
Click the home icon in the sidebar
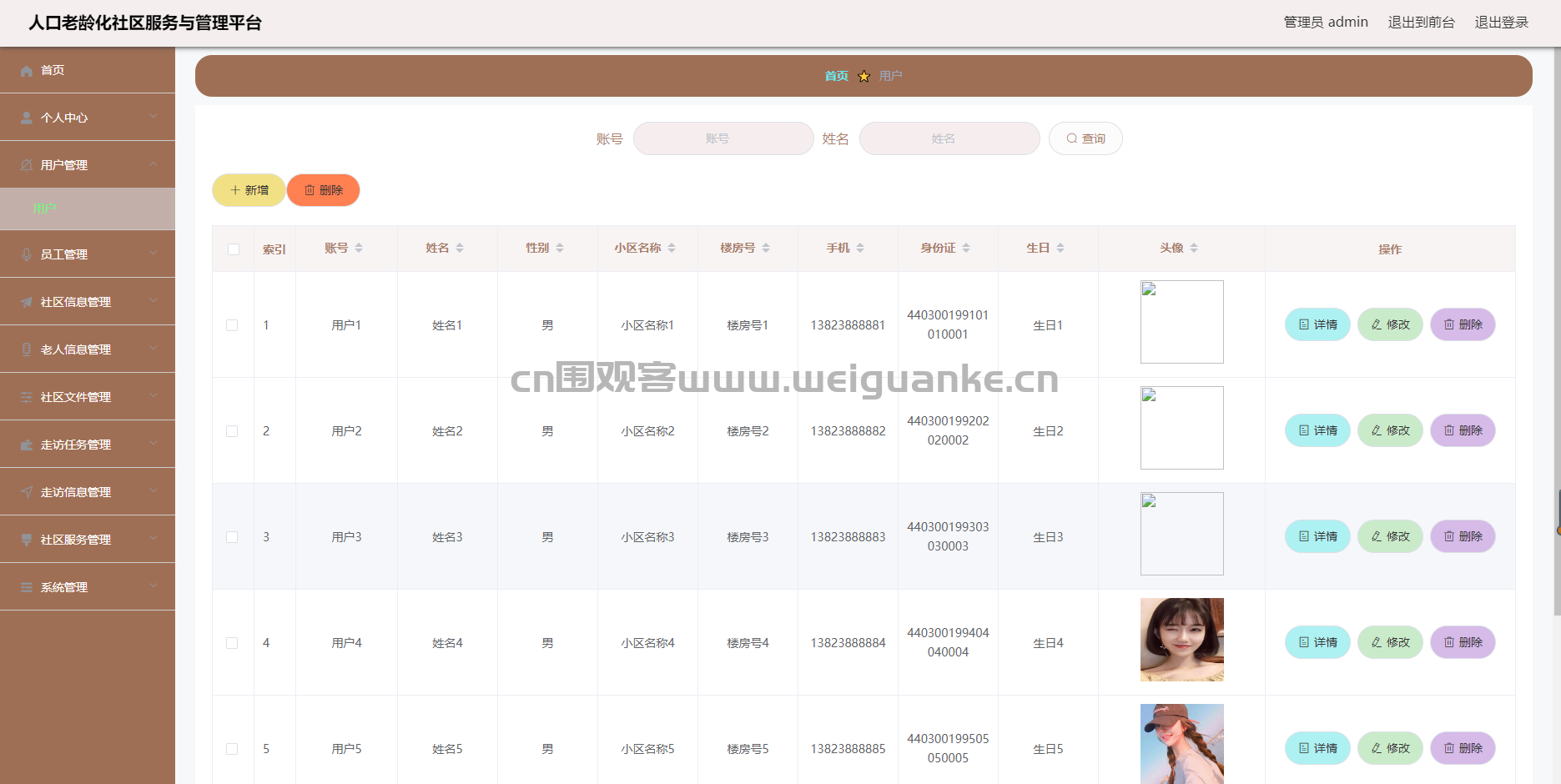(x=27, y=71)
